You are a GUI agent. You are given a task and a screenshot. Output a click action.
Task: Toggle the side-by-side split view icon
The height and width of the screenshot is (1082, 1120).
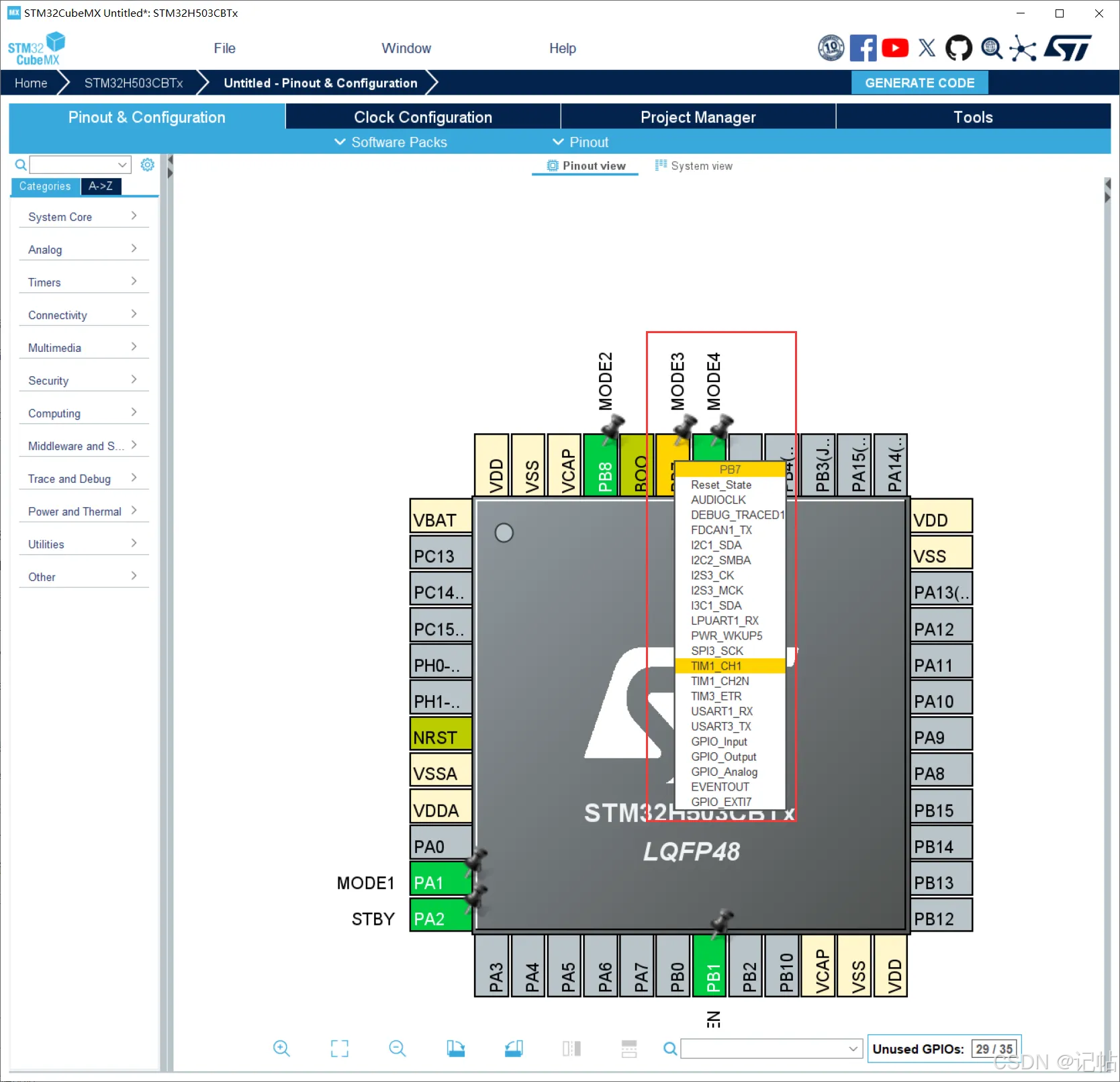pyautogui.click(x=572, y=1048)
